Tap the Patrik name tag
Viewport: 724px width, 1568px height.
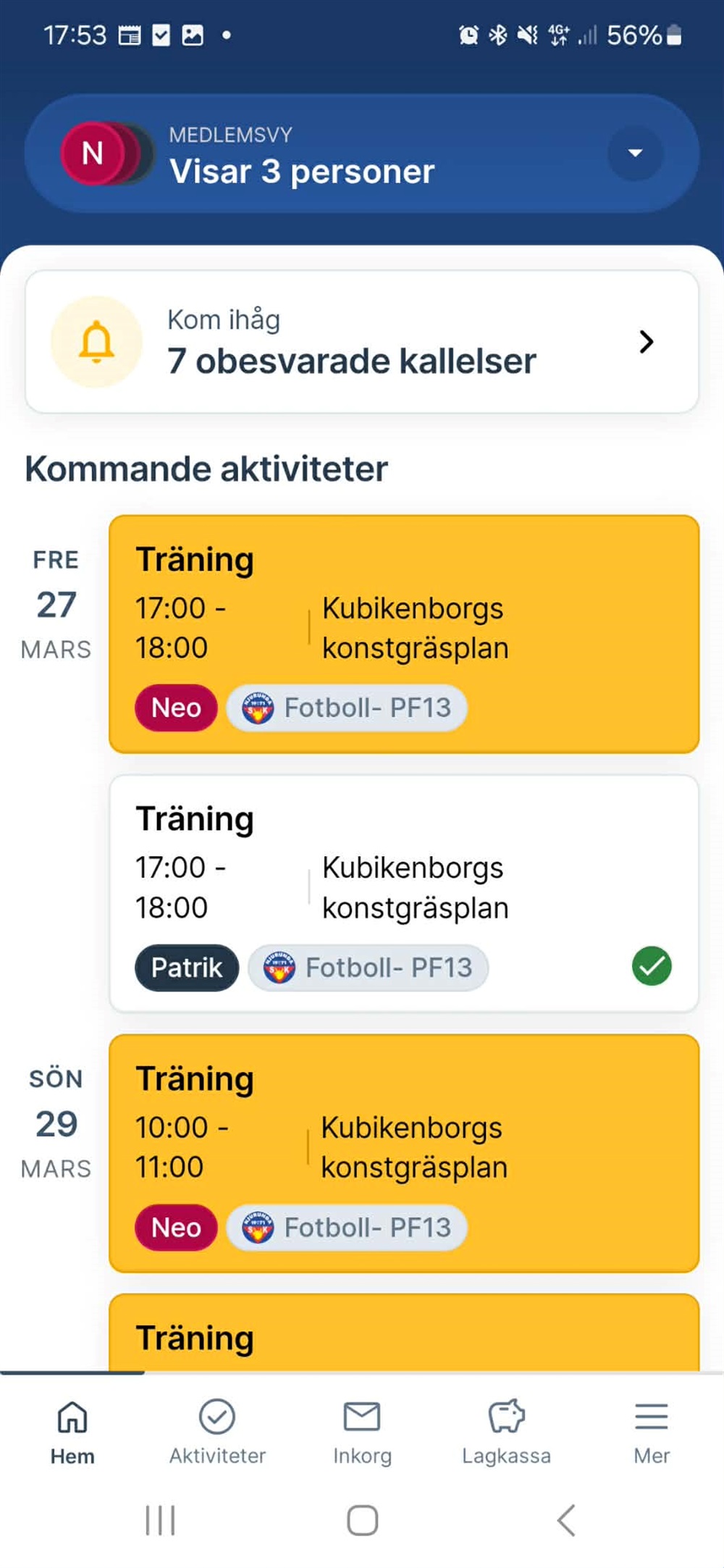187,968
